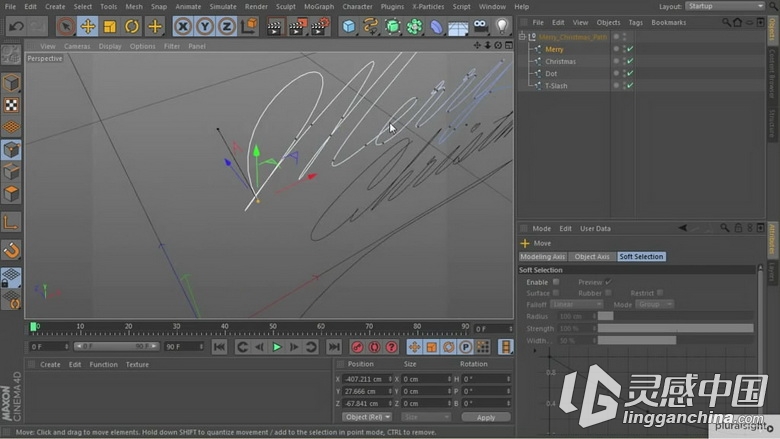
Task: Toggle the Surface checkbox
Action: pos(556,293)
